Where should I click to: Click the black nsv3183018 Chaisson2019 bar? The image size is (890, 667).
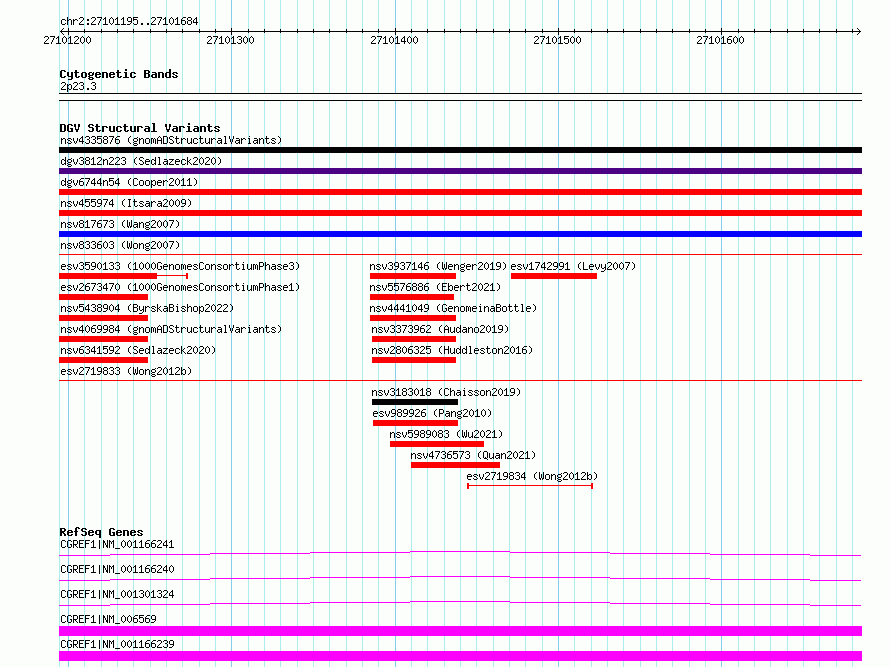pos(415,402)
